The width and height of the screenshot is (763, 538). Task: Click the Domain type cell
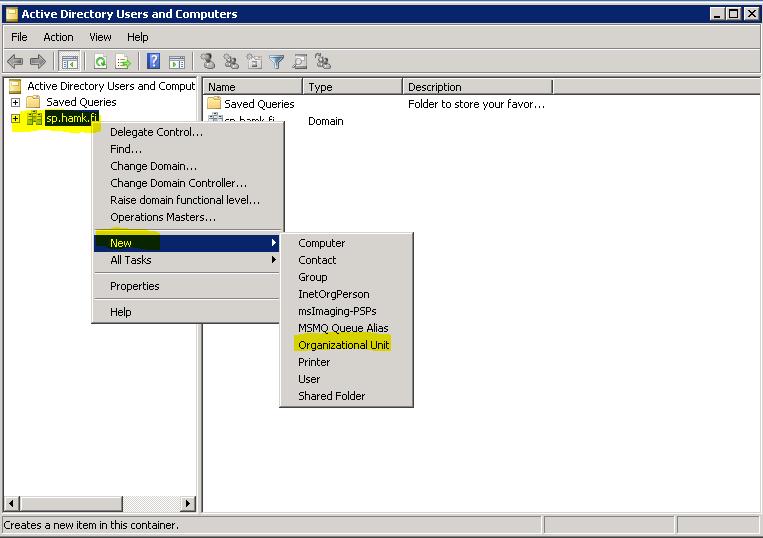point(326,121)
